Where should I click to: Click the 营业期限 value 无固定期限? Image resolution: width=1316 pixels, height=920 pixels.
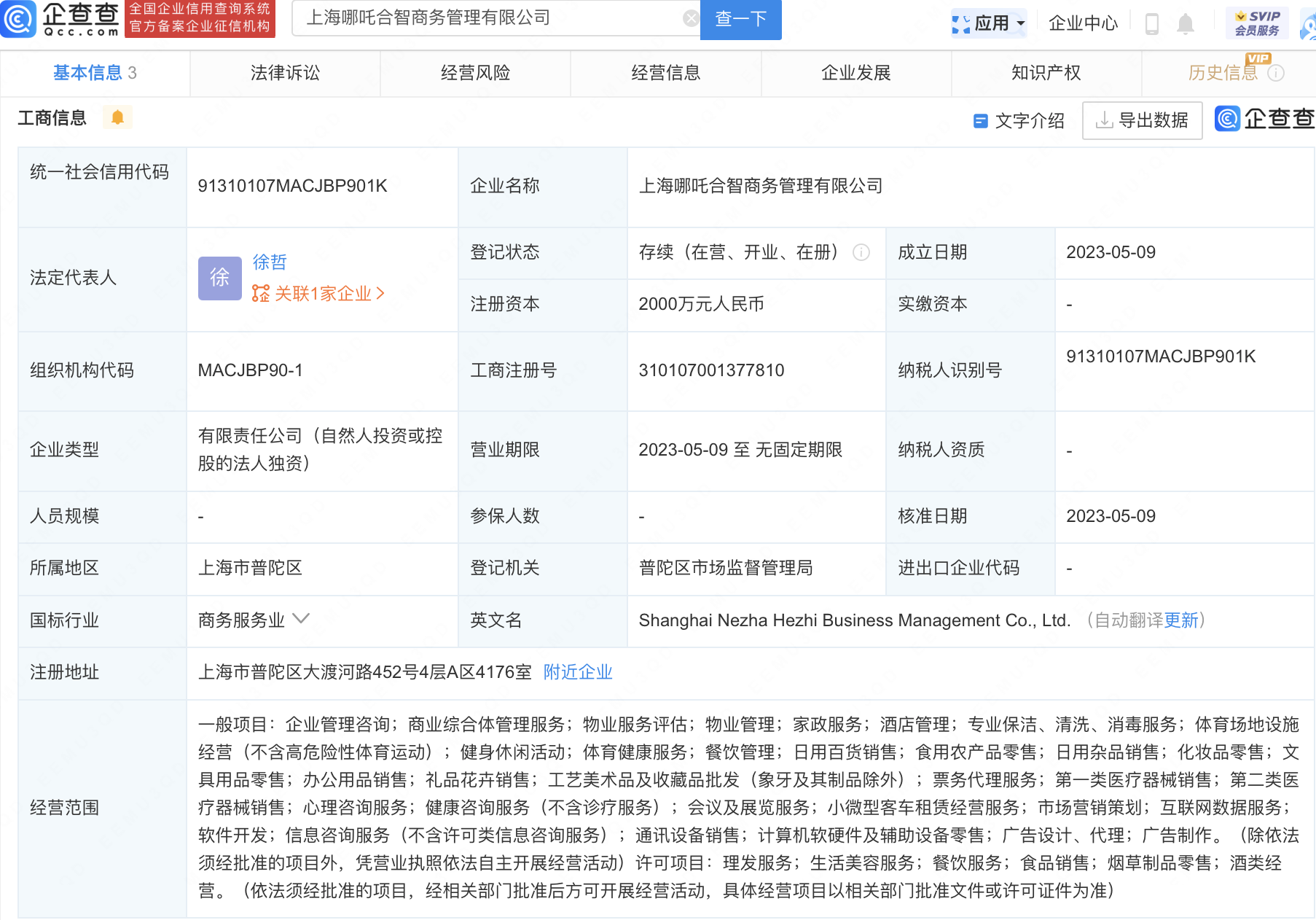click(799, 450)
